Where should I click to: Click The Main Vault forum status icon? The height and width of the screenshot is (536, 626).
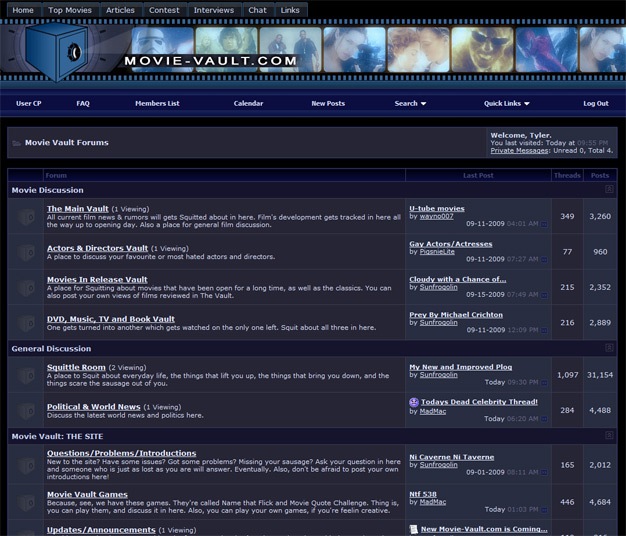pyautogui.click(x=26, y=217)
